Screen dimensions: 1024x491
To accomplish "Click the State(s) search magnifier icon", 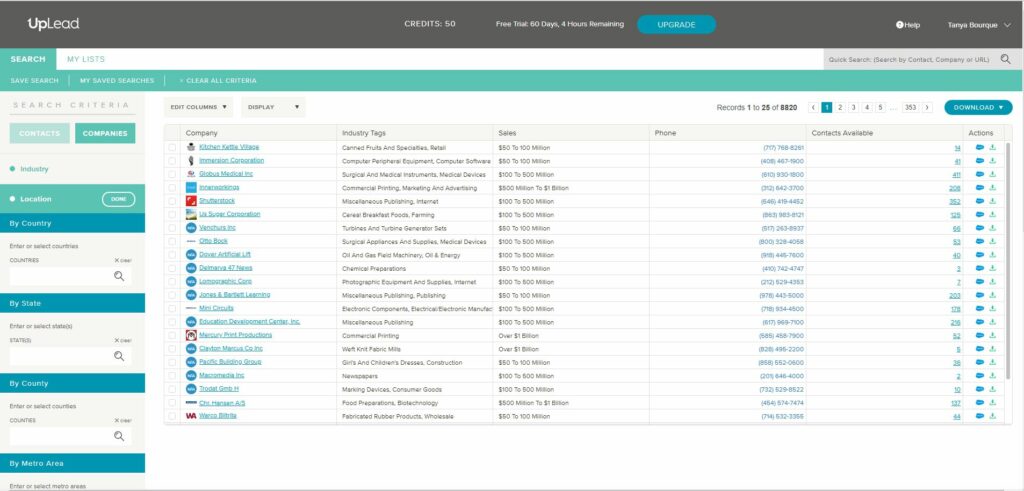I will [x=119, y=356].
